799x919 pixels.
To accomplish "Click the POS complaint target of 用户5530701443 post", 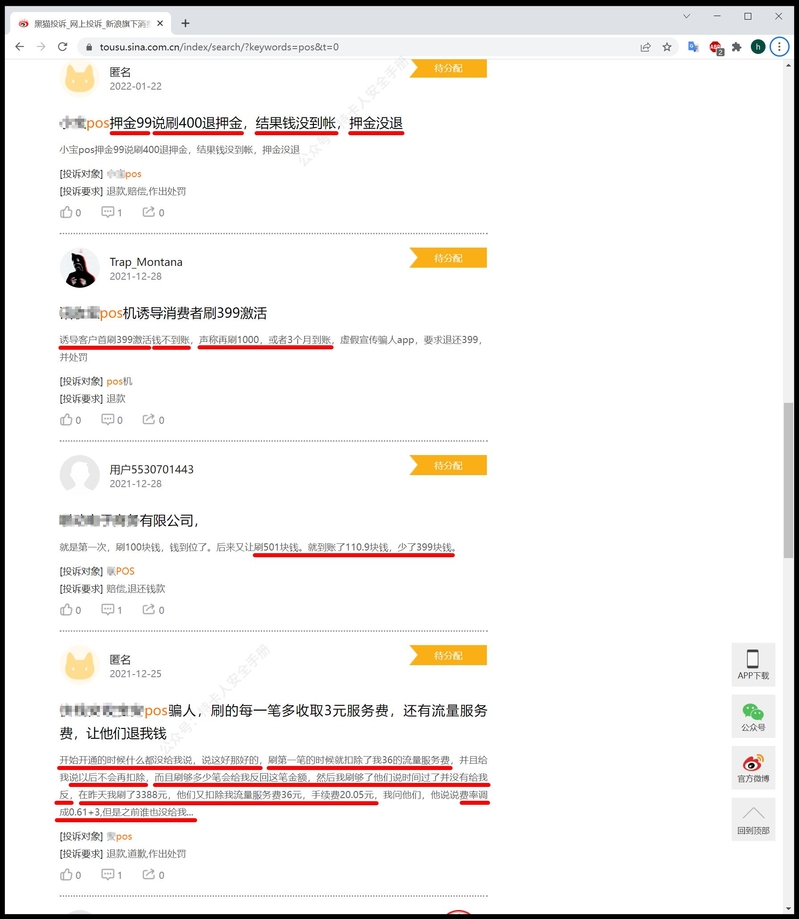I will tap(121, 571).
